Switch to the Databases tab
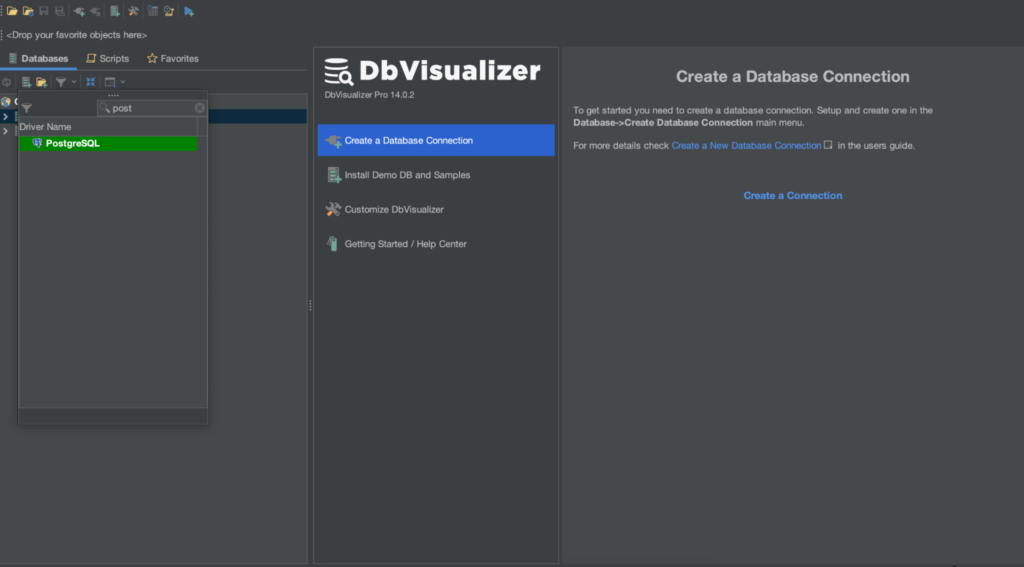The image size is (1024, 567). [39, 58]
